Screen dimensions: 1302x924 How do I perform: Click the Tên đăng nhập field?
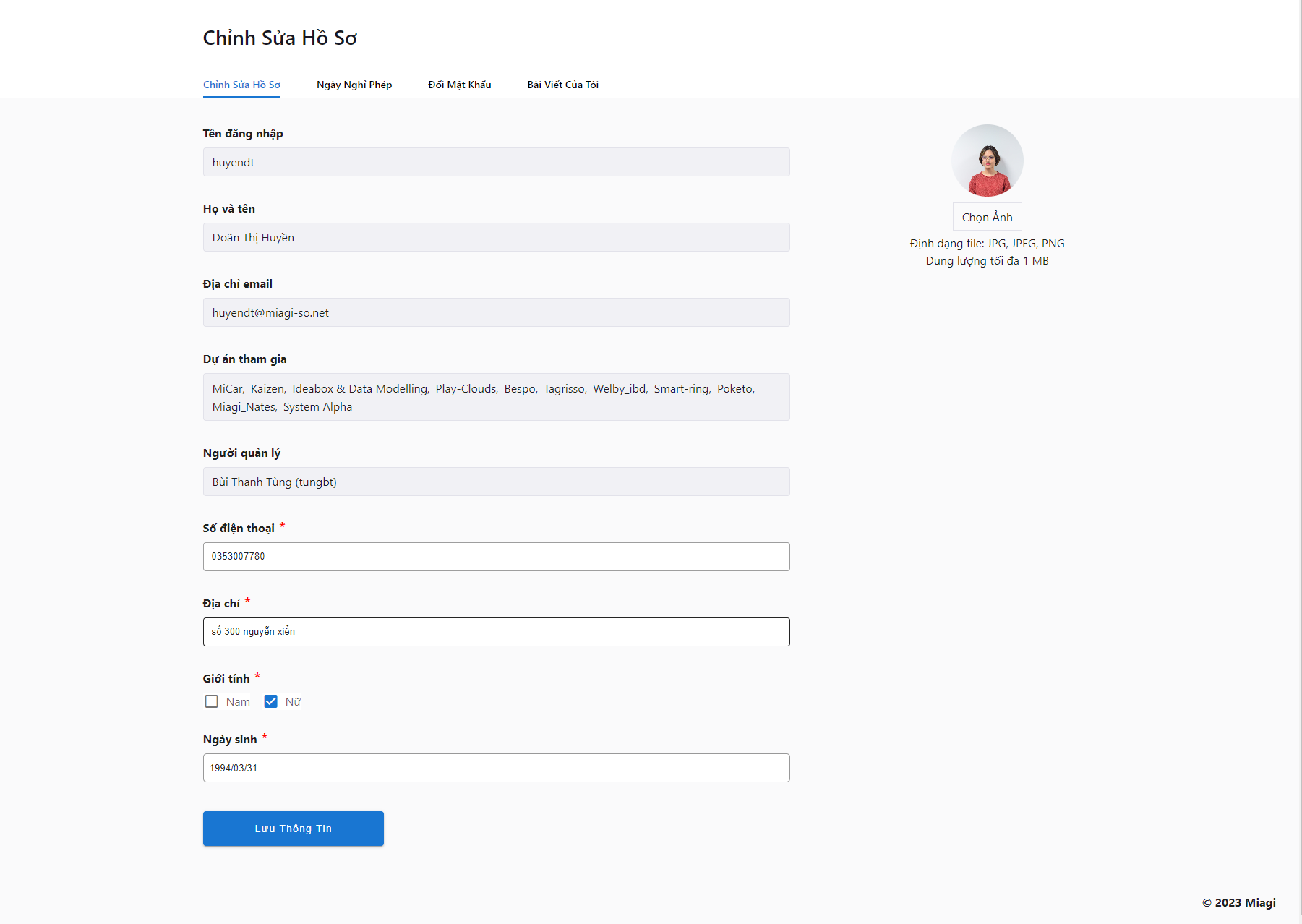496,162
